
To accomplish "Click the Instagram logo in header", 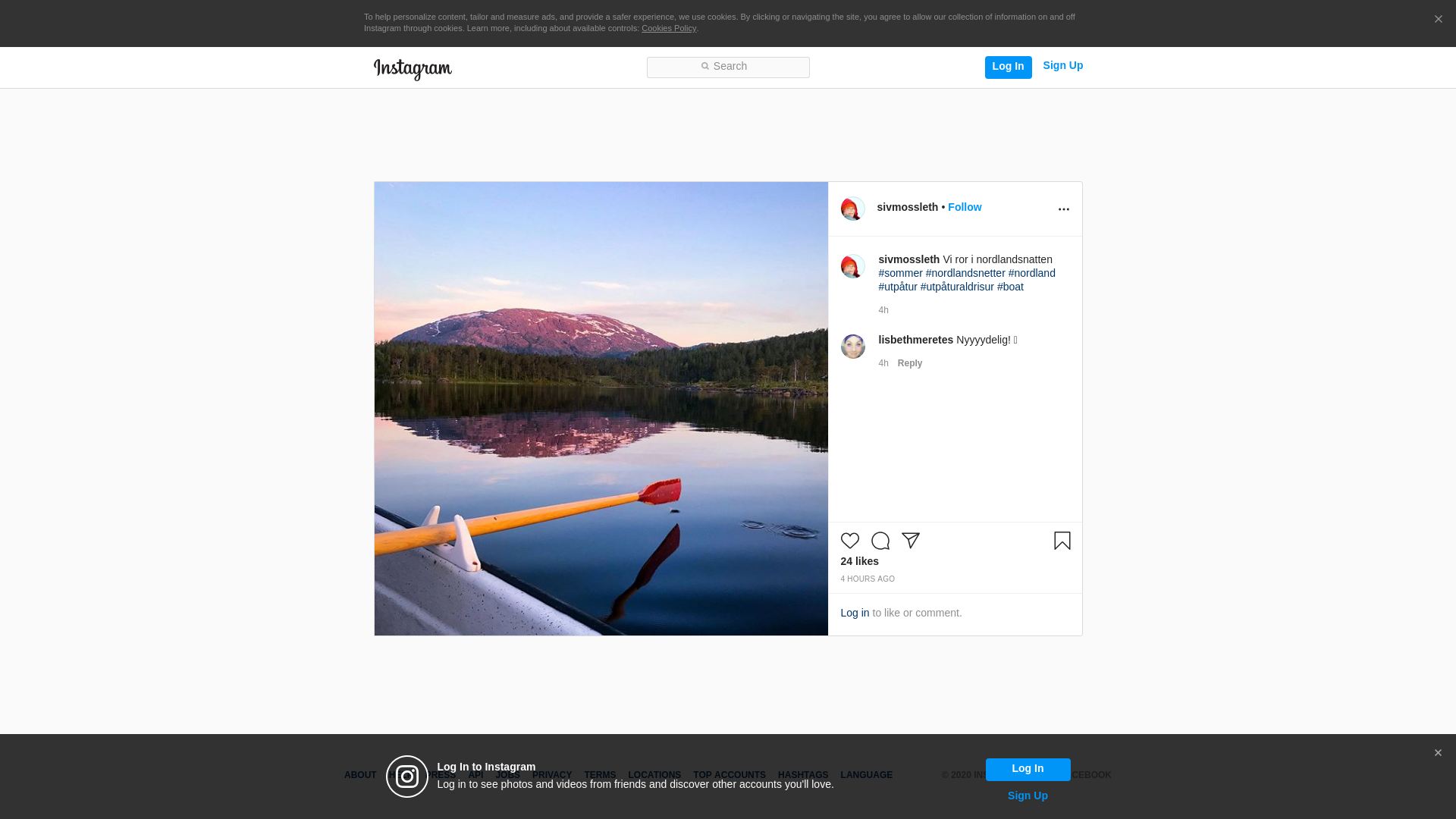I will coord(413,69).
